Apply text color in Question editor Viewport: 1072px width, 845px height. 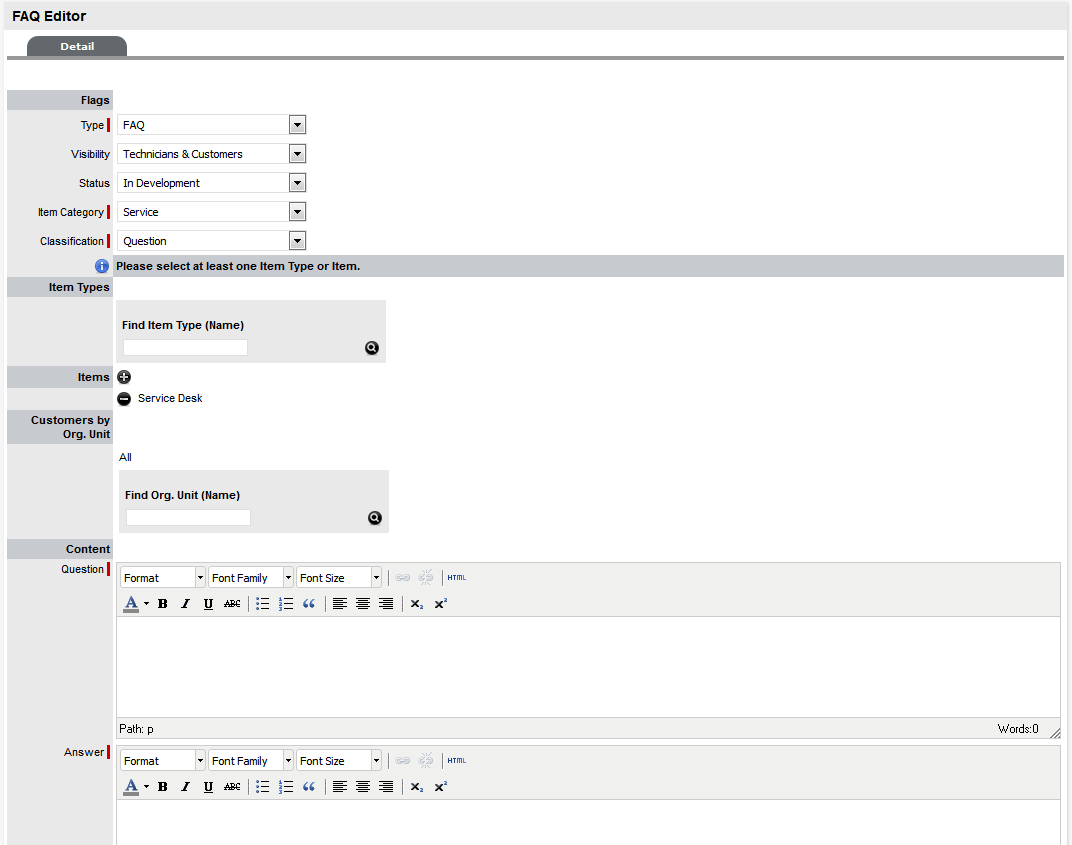(x=131, y=604)
